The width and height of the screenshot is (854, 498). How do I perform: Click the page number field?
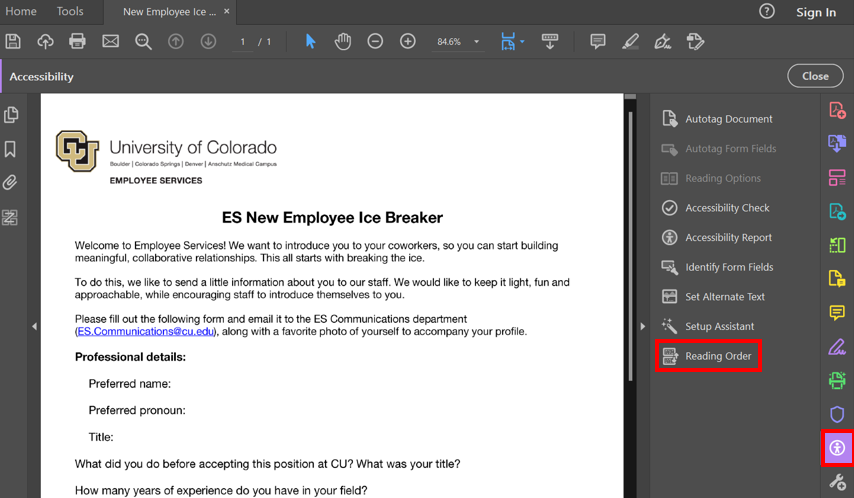point(242,42)
